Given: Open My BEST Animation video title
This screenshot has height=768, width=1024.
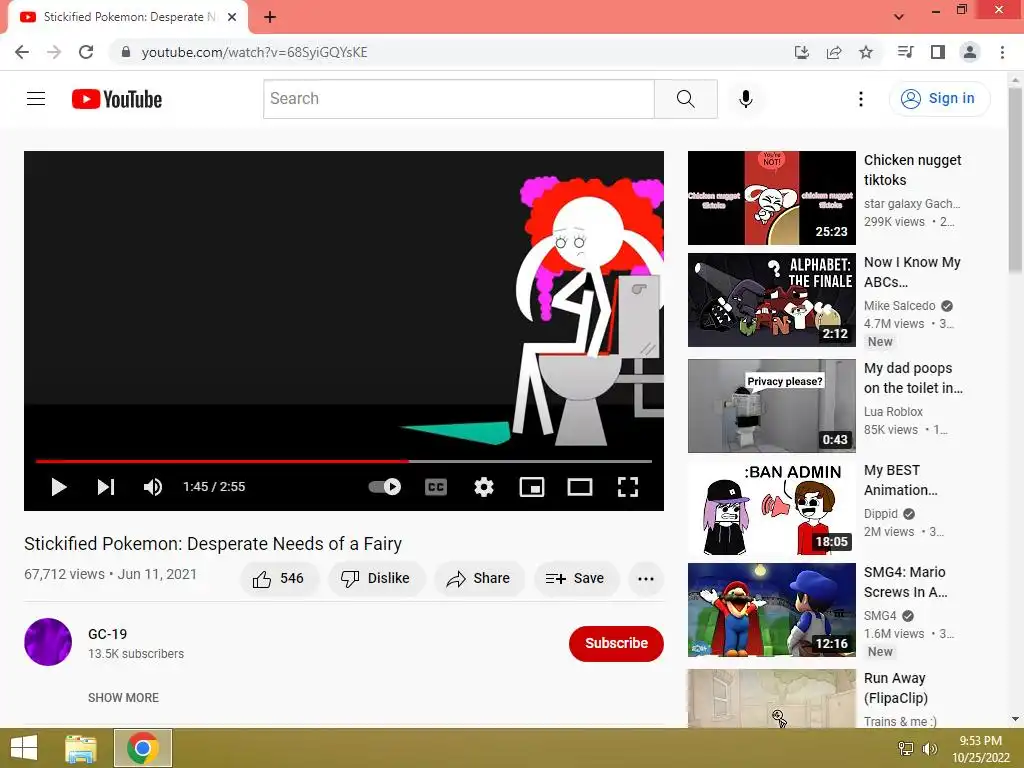Looking at the screenshot, I should [x=901, y=480].
